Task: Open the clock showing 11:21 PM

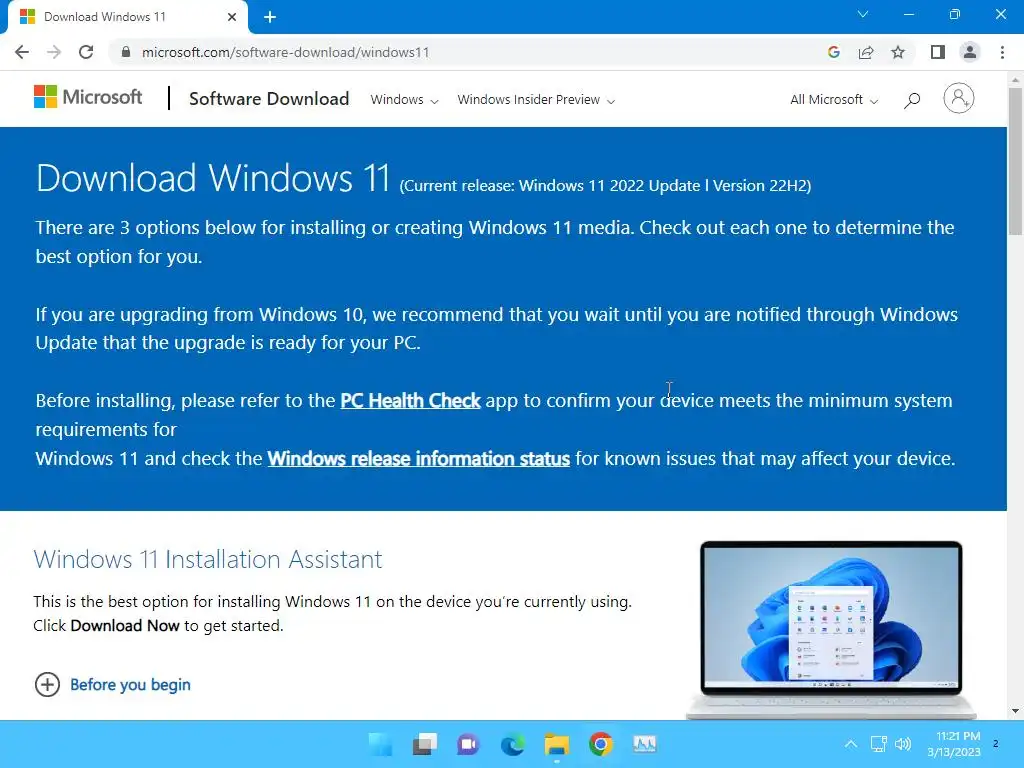Action: (954, 744)
